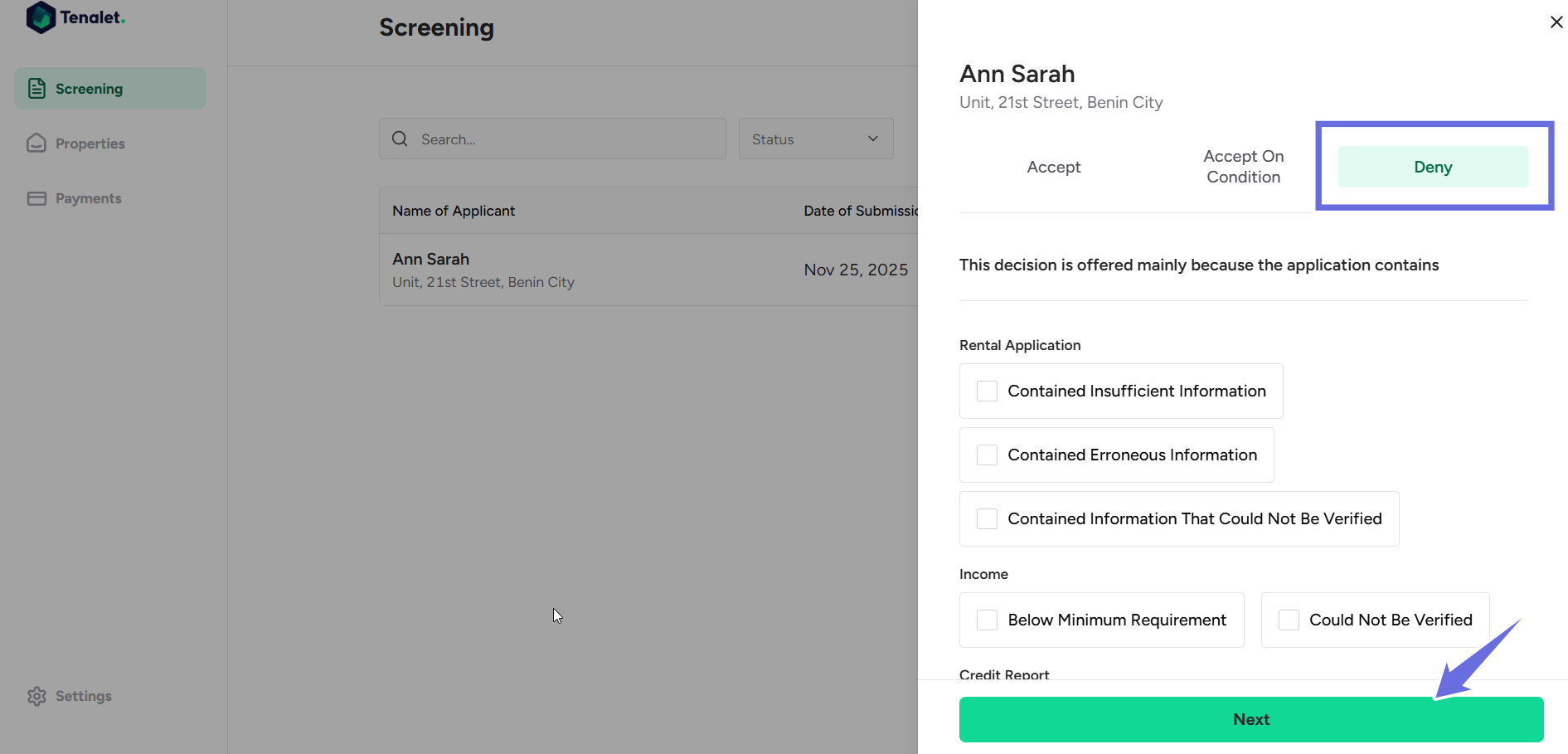The height and width of the screenshot is (754, 1568).
Task: Click the Tenalet logo icon
Action: [41, 17]
